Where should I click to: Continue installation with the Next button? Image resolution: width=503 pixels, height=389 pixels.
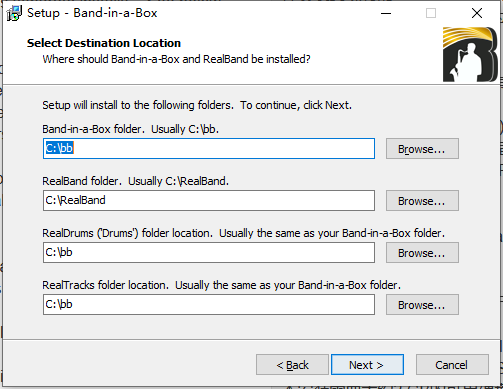[x=367, y=365]
